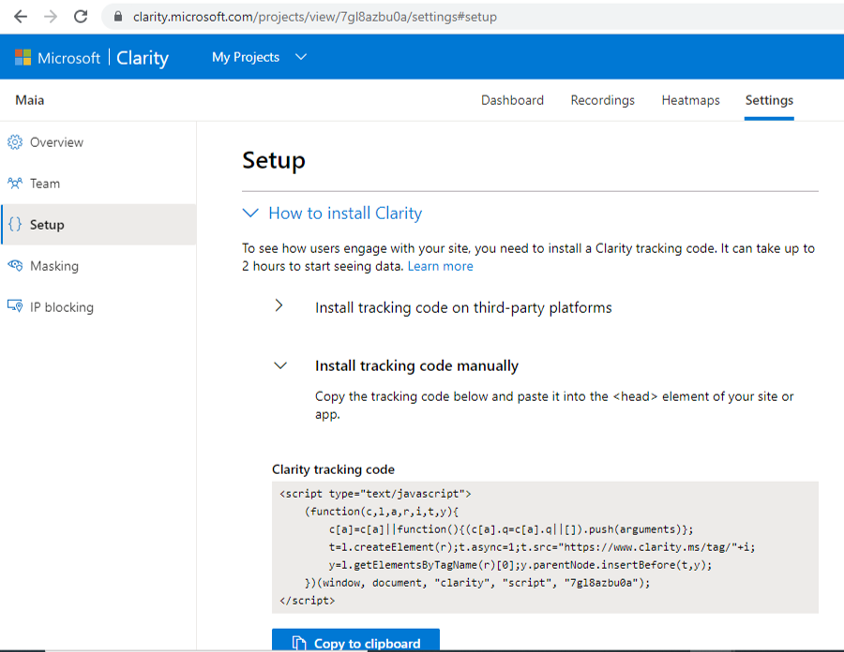
Task: Switch to the Dashboard tab
Action: [x=512, y=100]
